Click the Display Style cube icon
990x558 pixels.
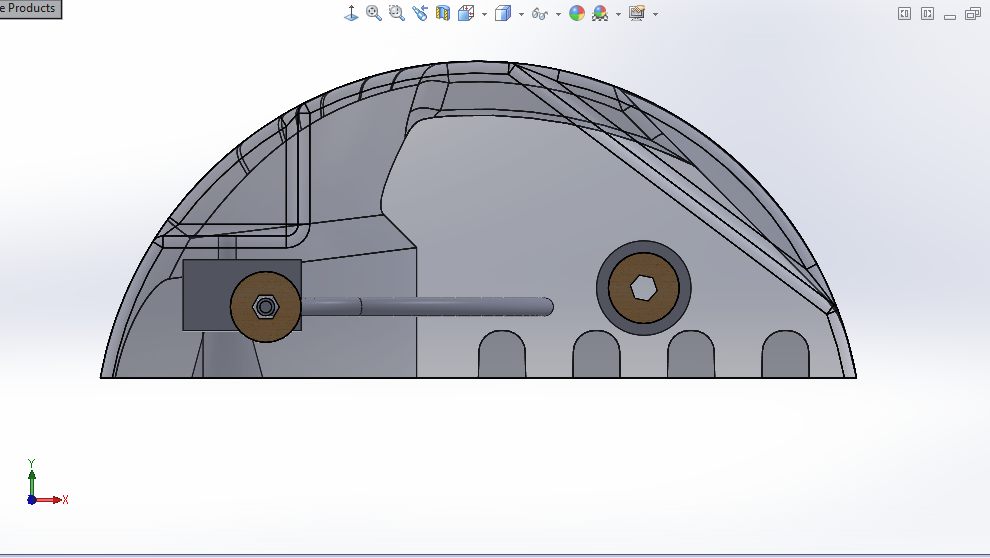[x=503, y=13]
